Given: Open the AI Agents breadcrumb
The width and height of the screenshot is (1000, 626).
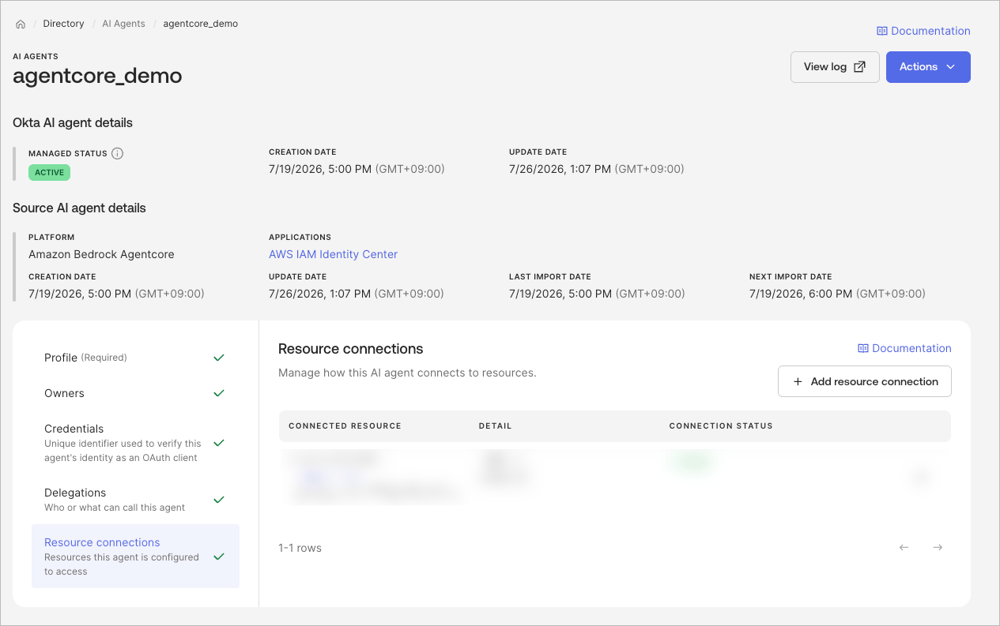Looking at the screenshot, I should (x=123, y=24).
